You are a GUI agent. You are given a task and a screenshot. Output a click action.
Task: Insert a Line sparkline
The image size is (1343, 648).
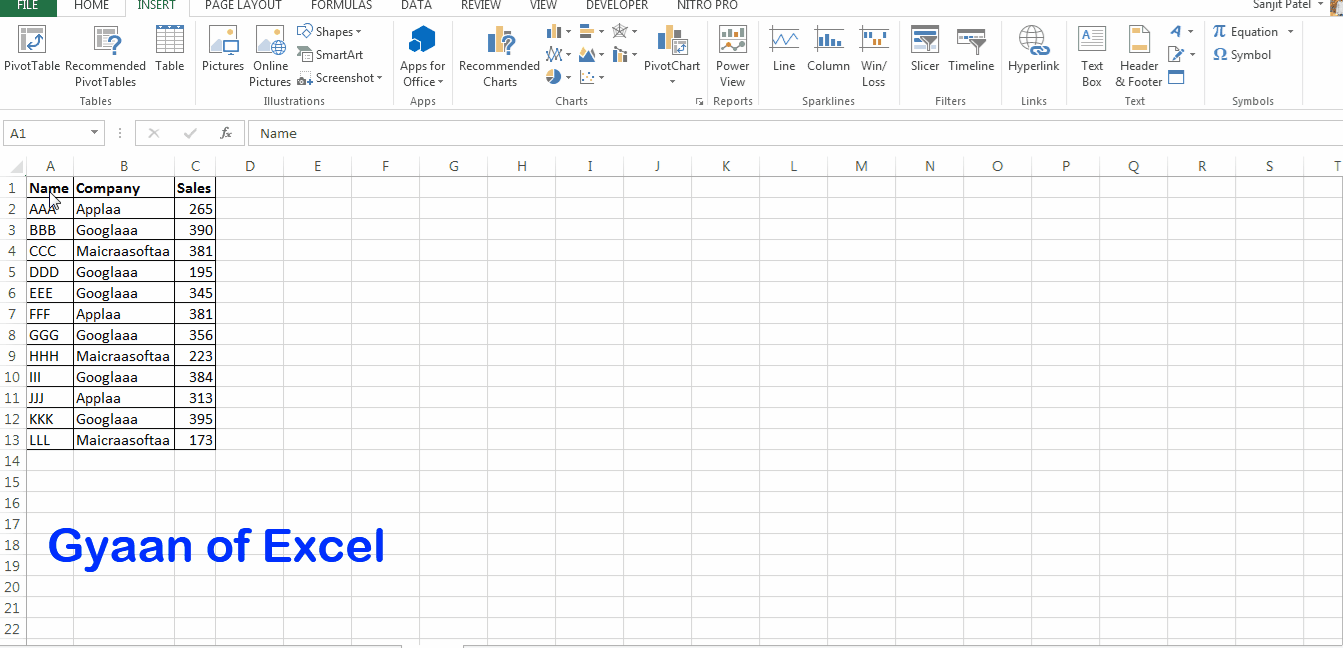click(783, 50)
